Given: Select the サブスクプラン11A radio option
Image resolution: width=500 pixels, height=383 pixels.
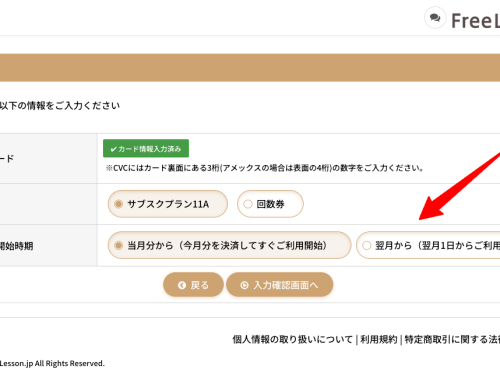Looking at the screenshot, I should click(x=168, y=204).
